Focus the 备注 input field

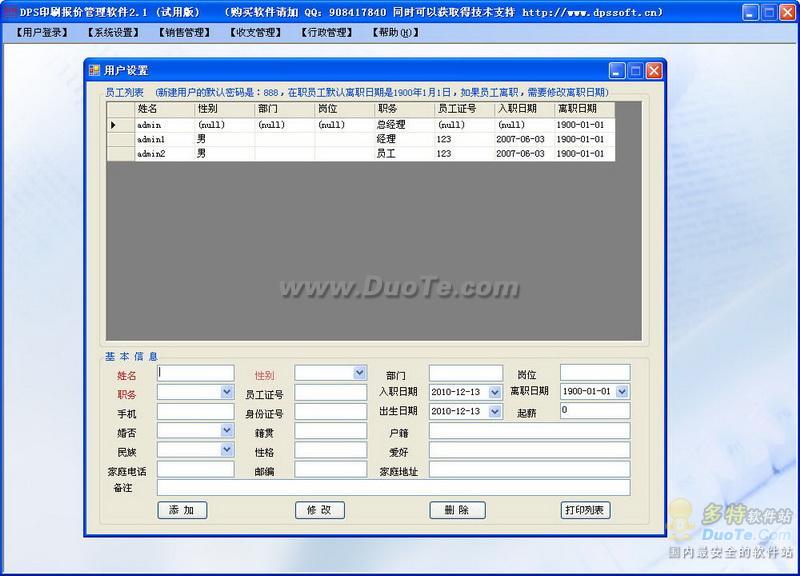click(393, 487)
